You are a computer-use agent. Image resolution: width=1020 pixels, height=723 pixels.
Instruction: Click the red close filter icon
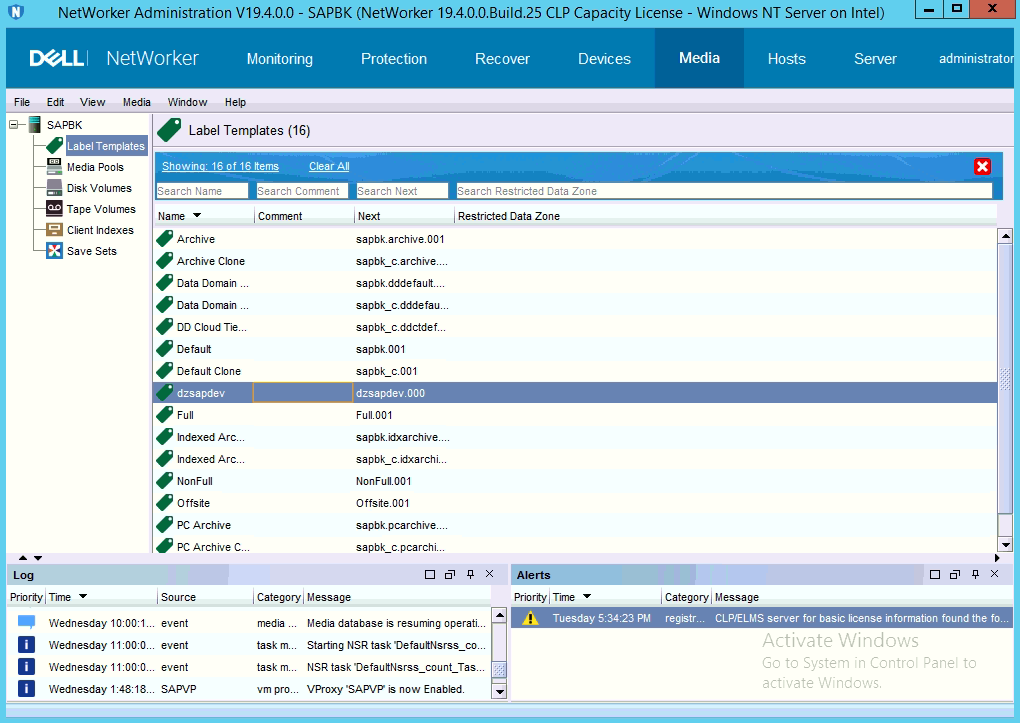click(x=982, y=167)
